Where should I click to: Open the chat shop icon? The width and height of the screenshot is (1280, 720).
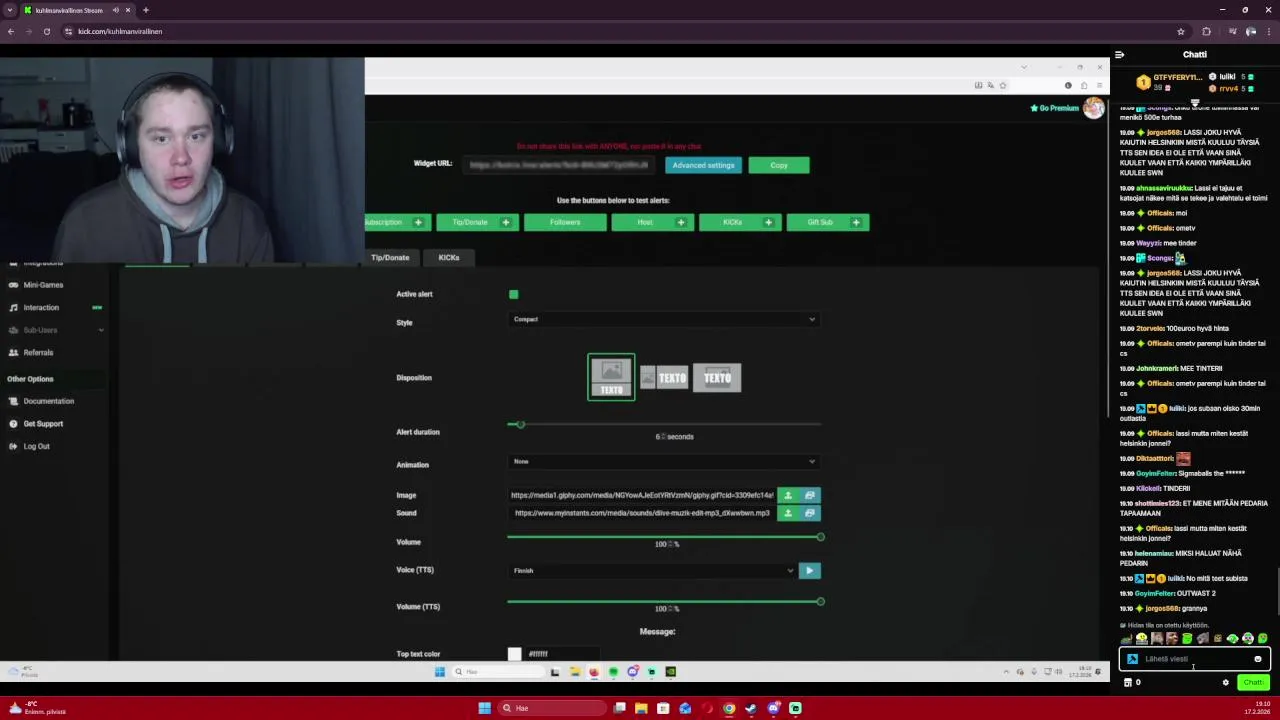click(1128, 683)
